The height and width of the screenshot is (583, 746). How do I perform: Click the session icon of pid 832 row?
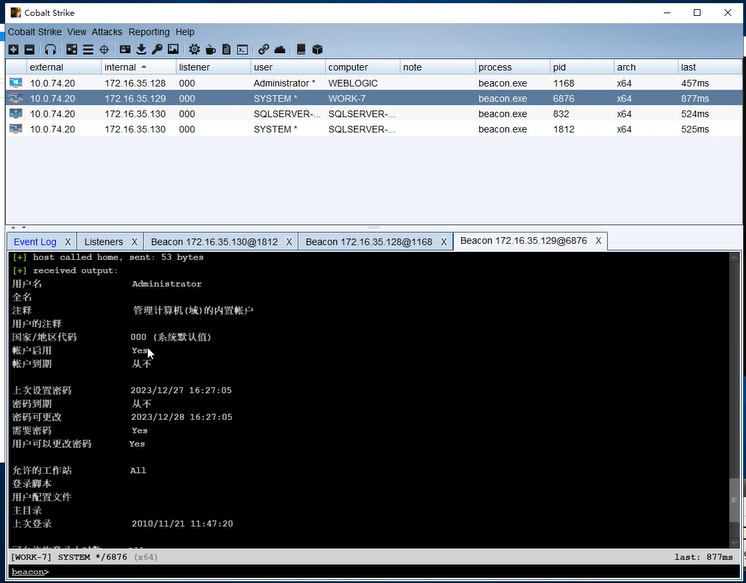tap(16, 114)
